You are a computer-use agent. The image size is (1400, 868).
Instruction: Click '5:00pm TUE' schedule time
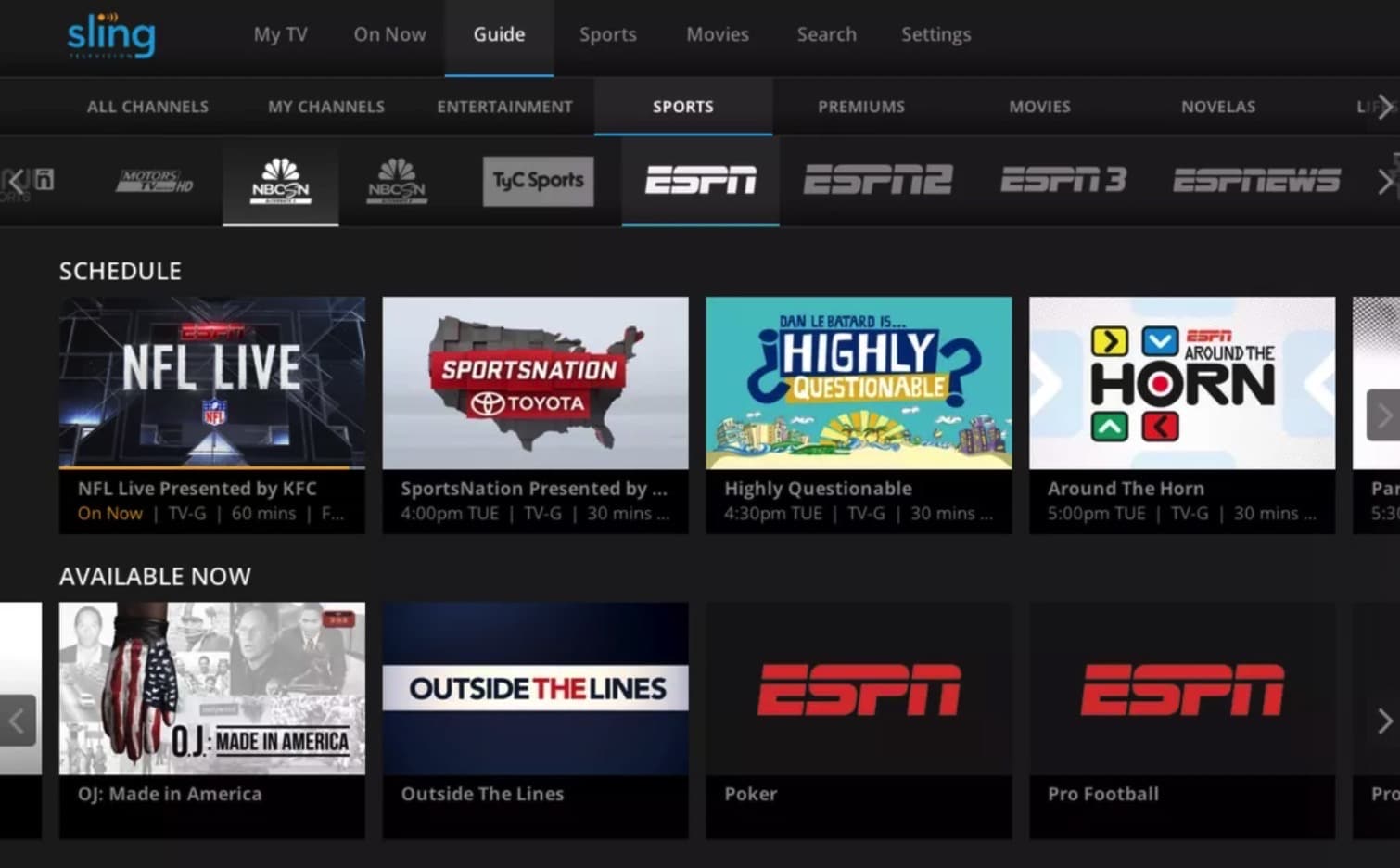(1097, 514)
